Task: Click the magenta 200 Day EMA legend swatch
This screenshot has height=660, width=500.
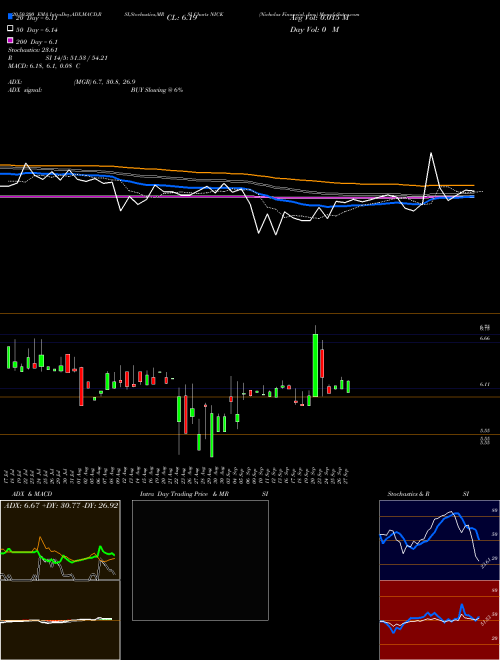Action: tap(10, 40)
